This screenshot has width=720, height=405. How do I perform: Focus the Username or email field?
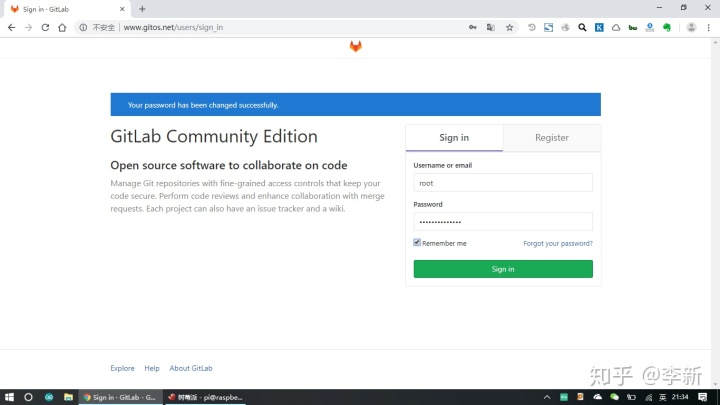click(x=503, y=183)
